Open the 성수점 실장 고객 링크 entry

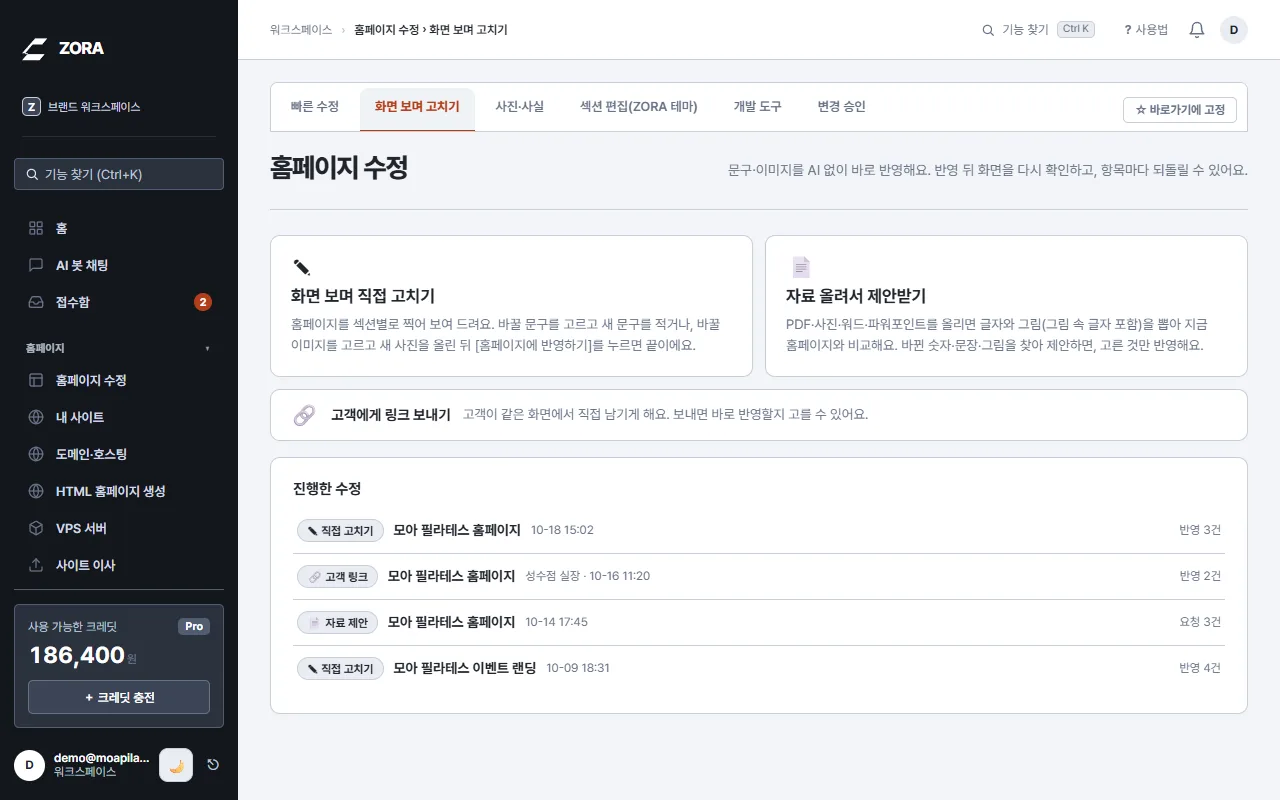point(760,576)
